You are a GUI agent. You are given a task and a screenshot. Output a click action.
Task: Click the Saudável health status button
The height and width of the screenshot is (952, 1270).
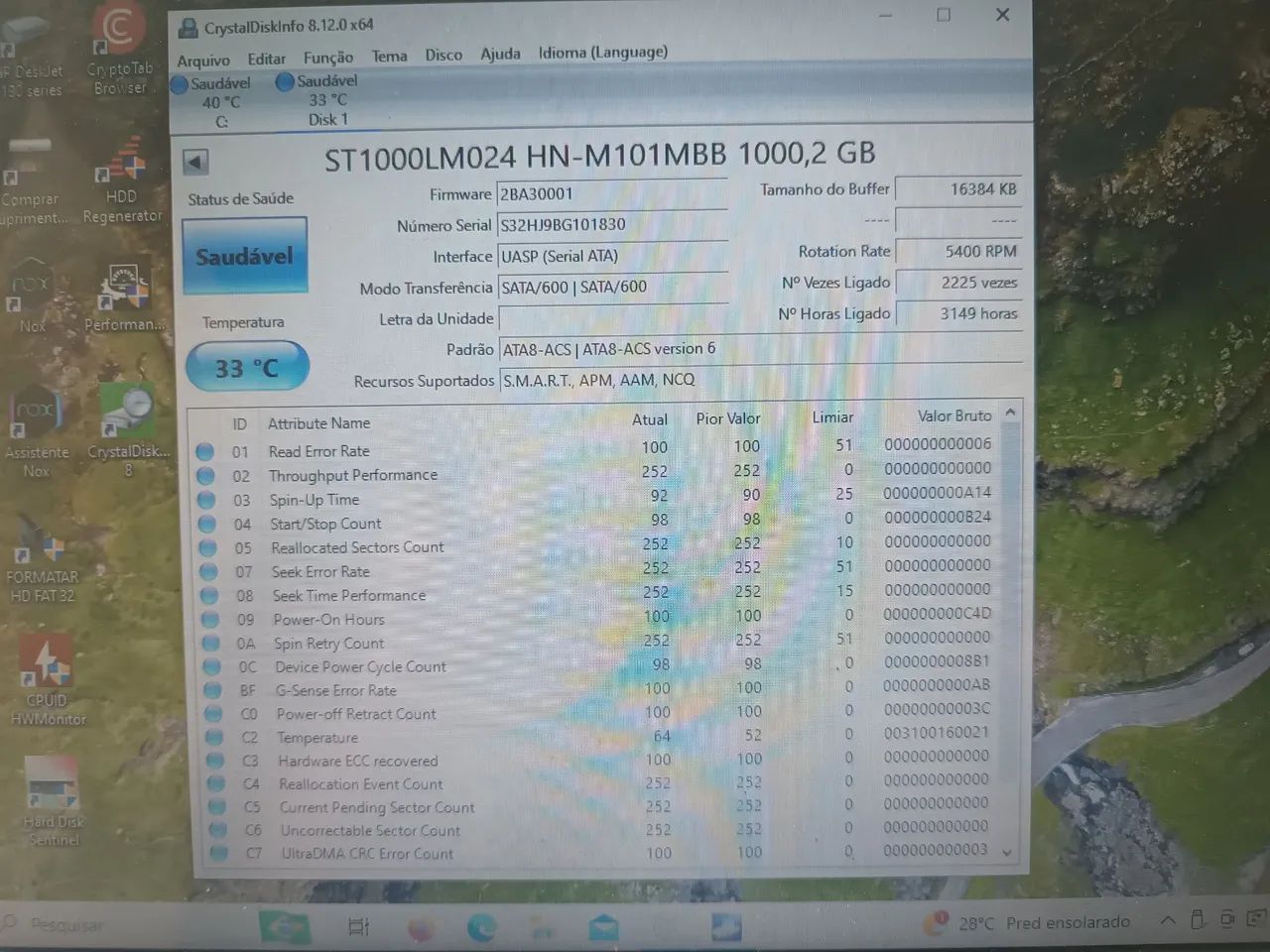pos(244,255)
